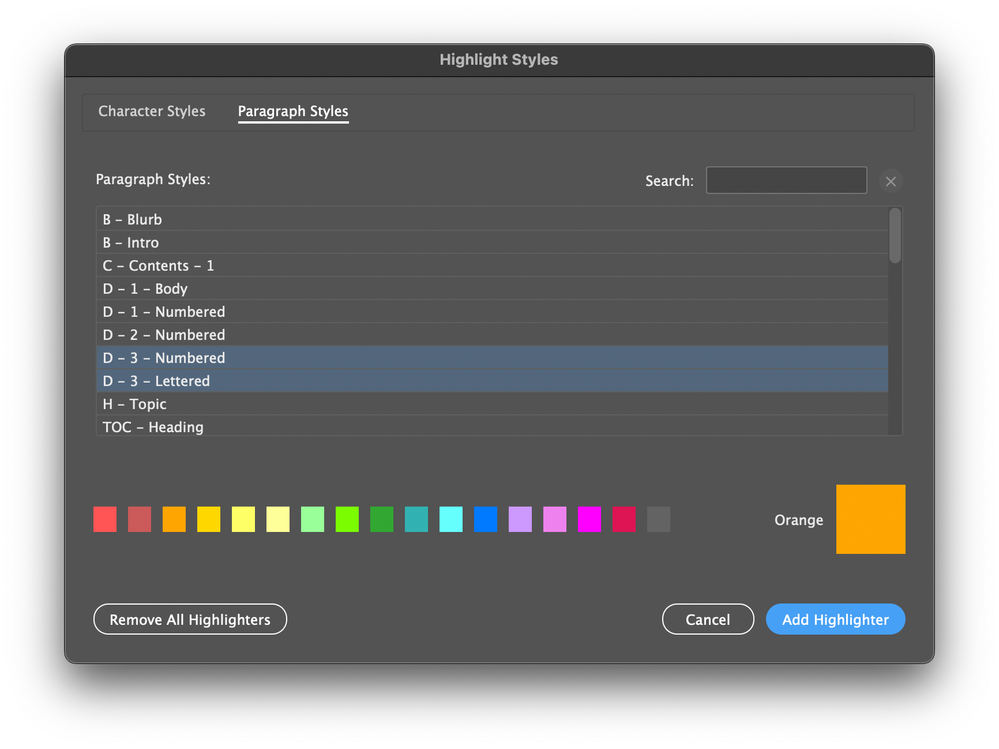Click the Add Highlighter button
This screenshot has width=999, height=749.
click(x=835, y=619)
